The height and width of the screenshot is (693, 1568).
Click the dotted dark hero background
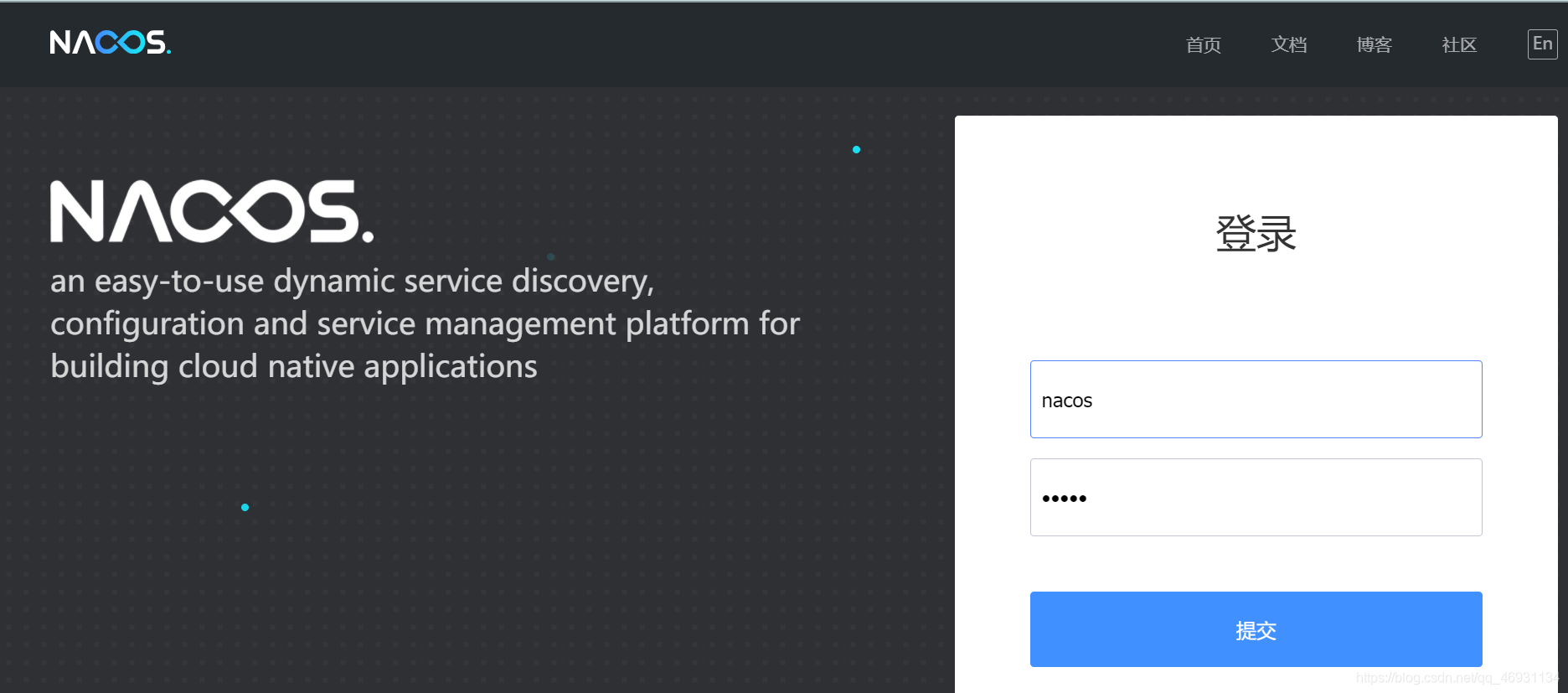pos(503,545)
